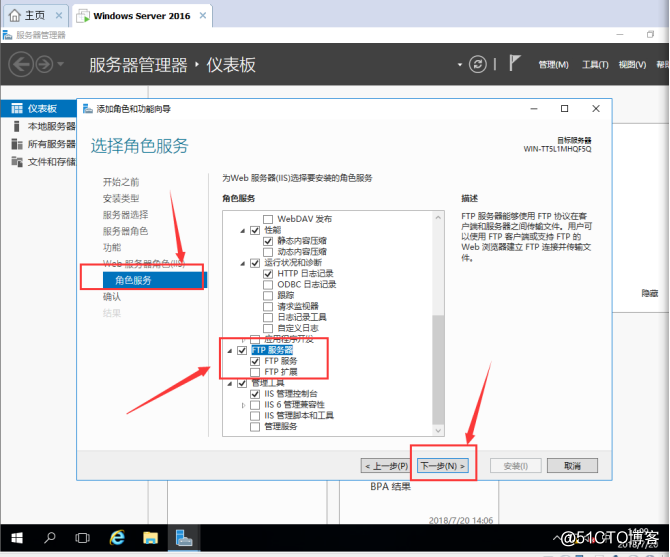Check the WebDAV 发布 checkbox
The width and height of the screenshot is (670, 557).
coord(268,219)
